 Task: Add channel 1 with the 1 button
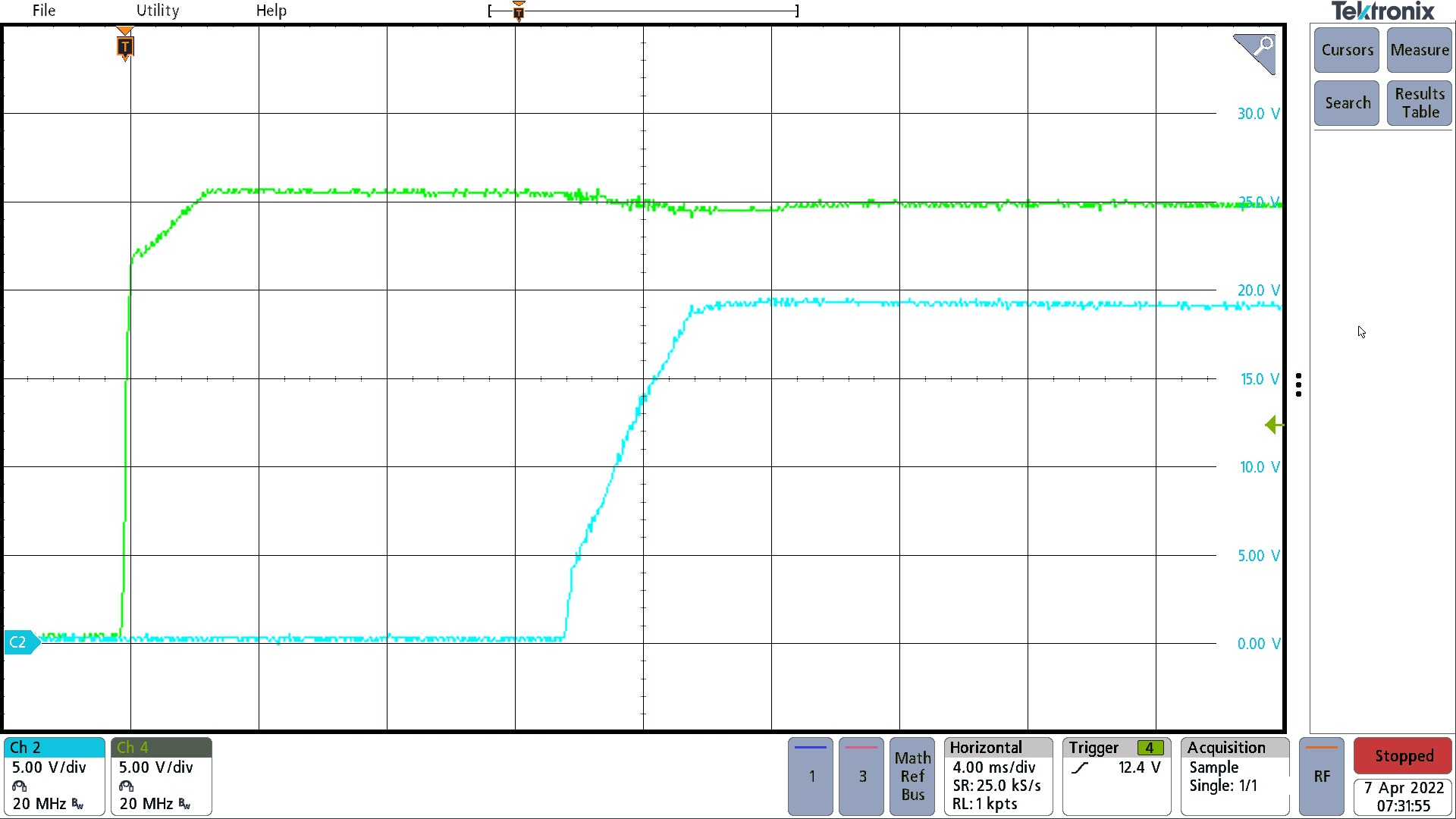811,777
